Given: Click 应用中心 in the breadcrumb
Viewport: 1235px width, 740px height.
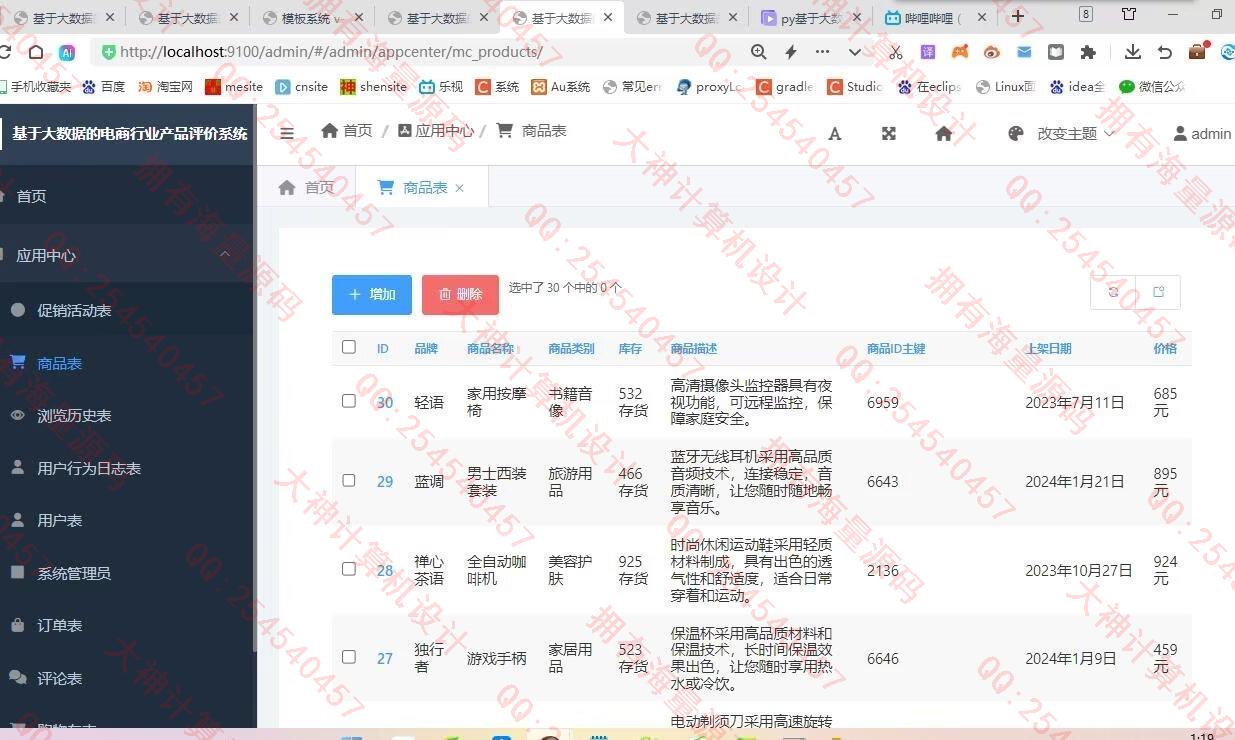Looking at the screenshot, I should (435, 131).
